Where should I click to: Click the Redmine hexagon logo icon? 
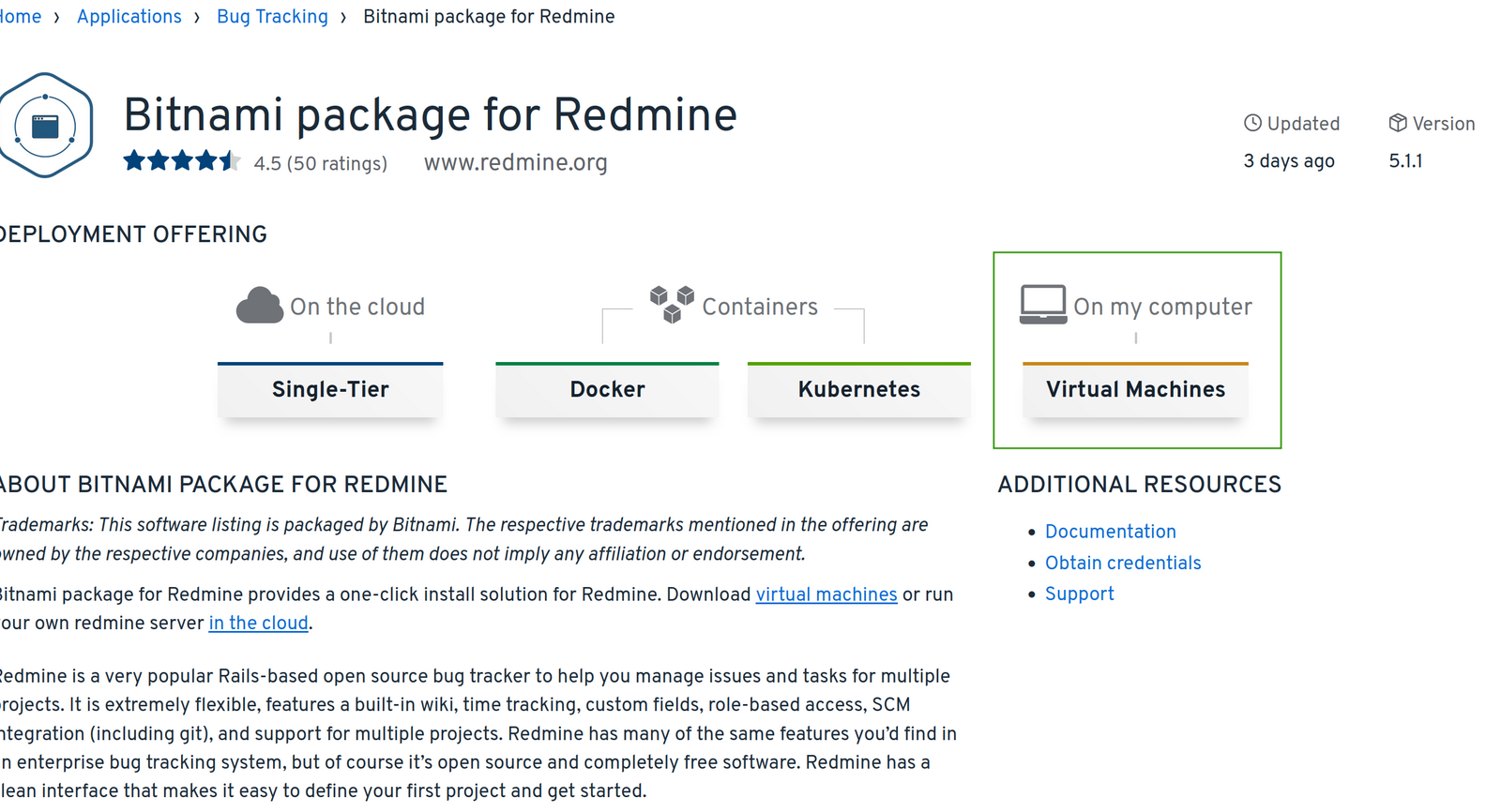(45, 126)
